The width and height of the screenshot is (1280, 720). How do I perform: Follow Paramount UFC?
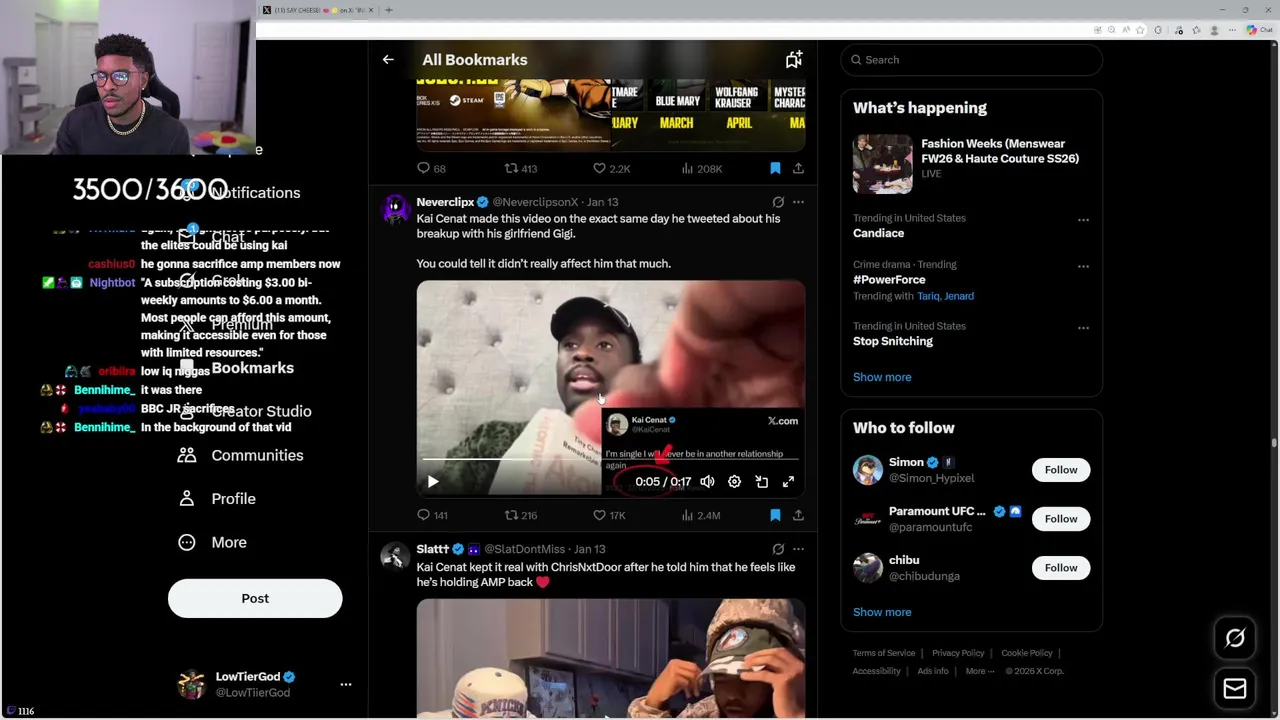pyautogui.click(x=1061, y=519)
